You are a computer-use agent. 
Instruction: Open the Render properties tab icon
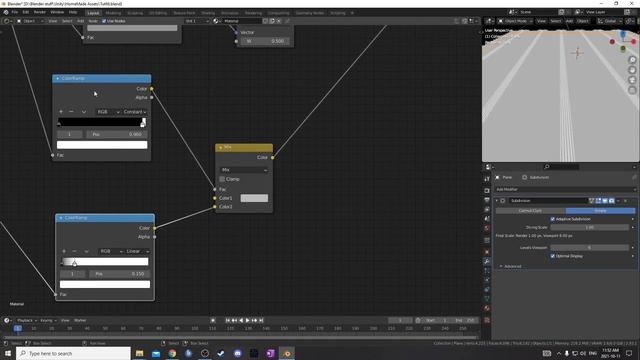click(487, 191)
